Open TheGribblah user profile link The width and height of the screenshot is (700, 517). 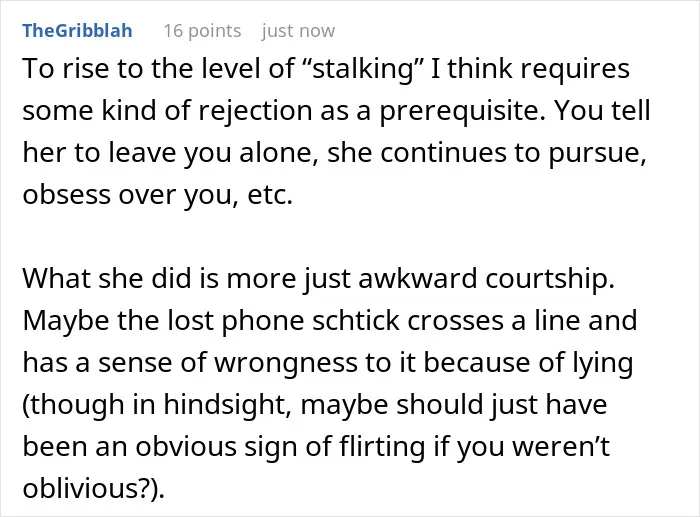77,31
